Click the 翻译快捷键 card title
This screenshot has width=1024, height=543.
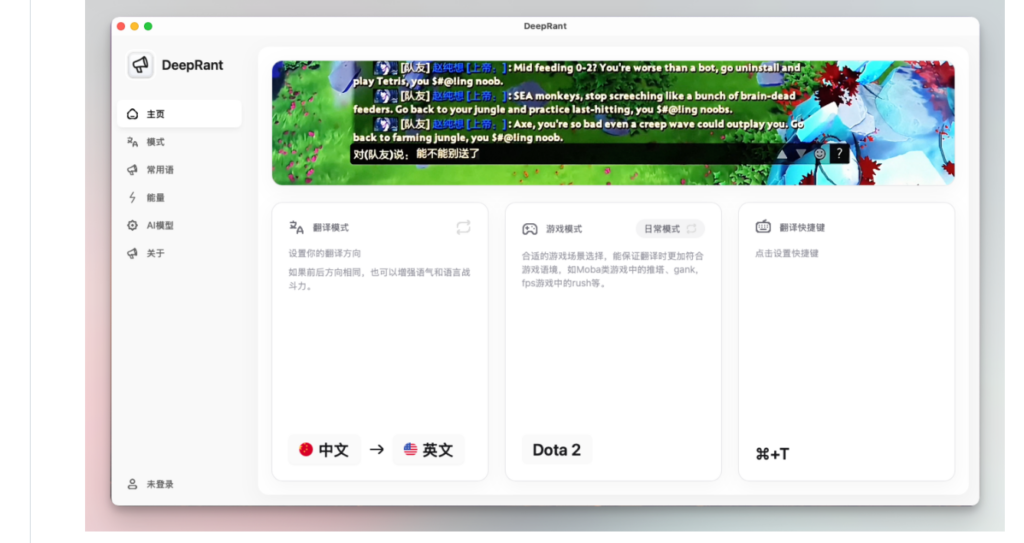(x=802, y=227)
